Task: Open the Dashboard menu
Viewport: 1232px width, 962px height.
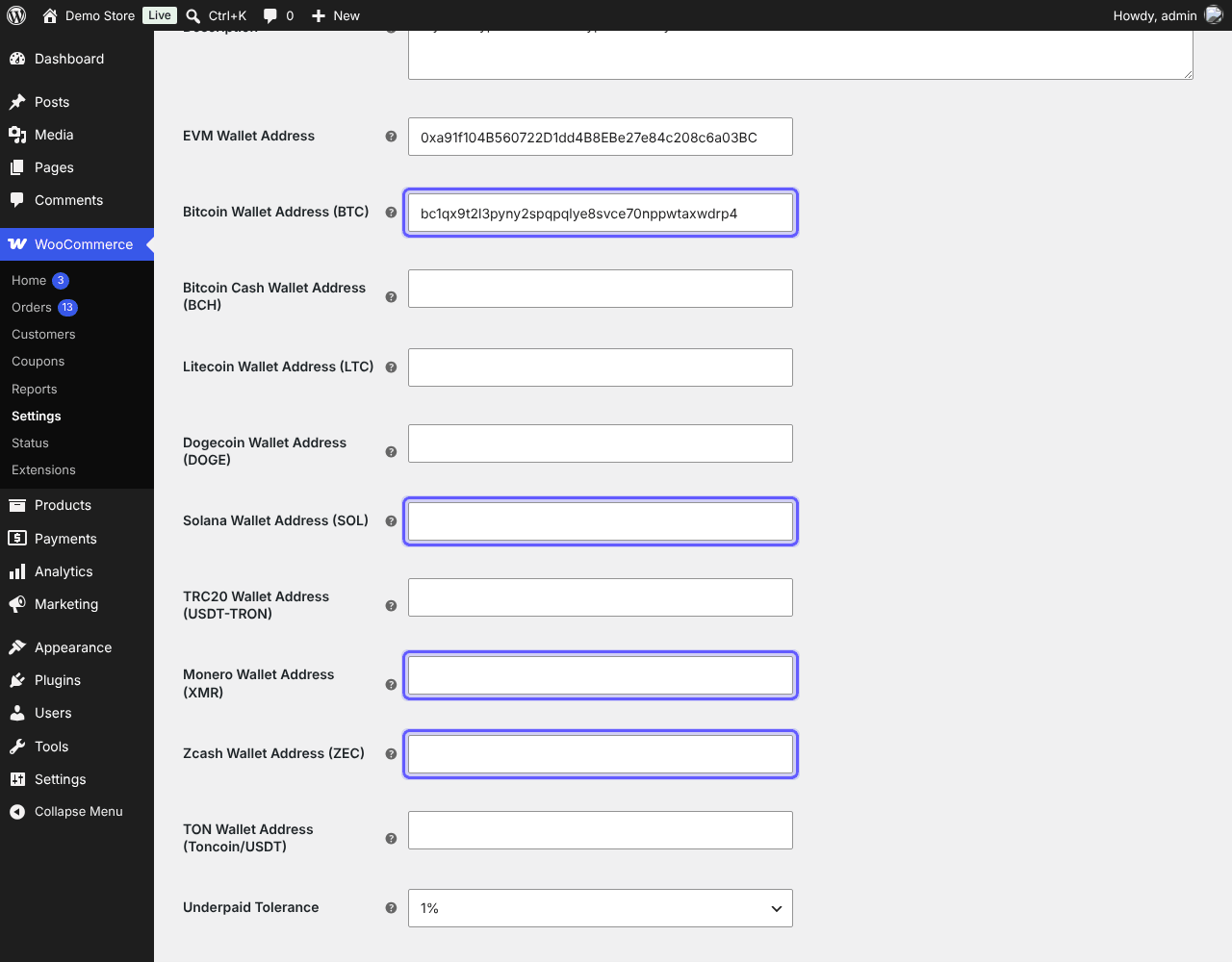Action: pyautogui.click(x=77, y=59)
